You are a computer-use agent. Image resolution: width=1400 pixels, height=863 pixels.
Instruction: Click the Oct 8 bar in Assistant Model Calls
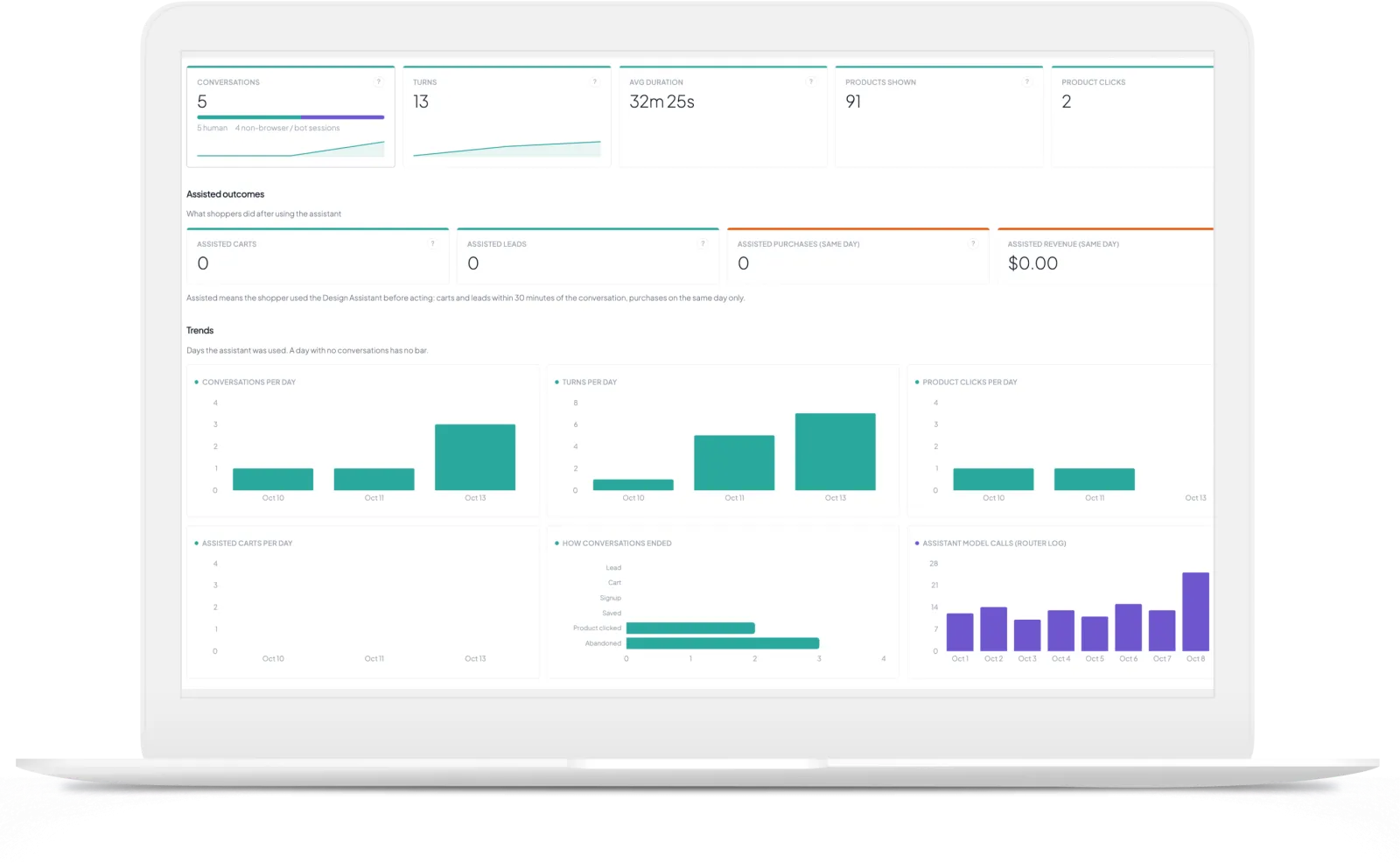point(1195,612)
